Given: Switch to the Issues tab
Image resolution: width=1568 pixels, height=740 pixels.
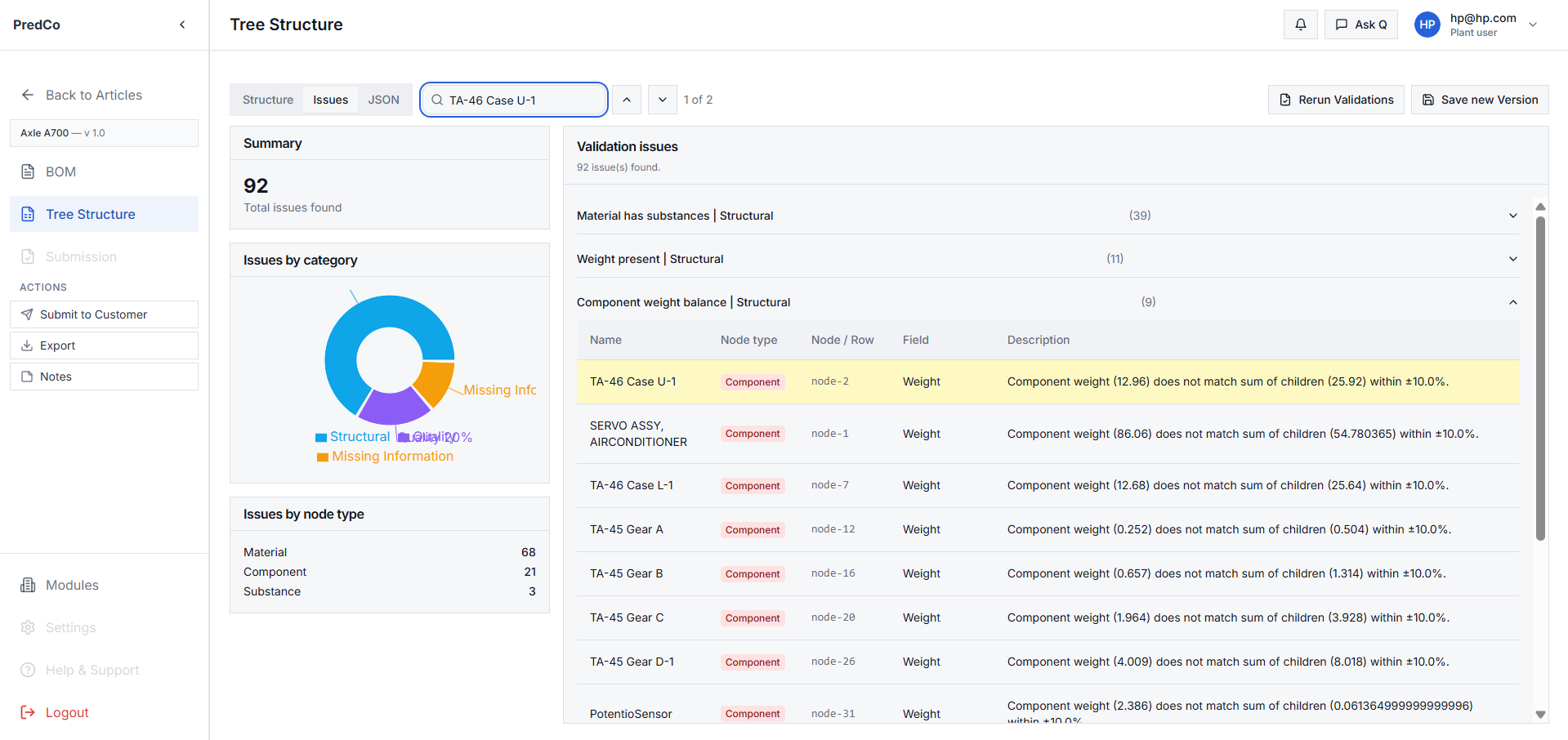Looking at the screenshot, I should click(331, 100).
